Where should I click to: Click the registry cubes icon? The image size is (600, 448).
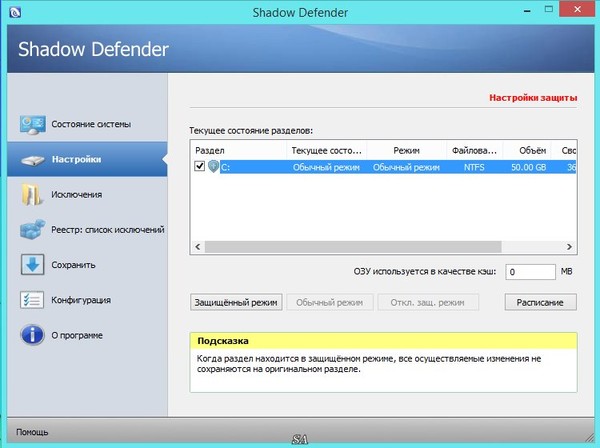(x=33, y=230)
